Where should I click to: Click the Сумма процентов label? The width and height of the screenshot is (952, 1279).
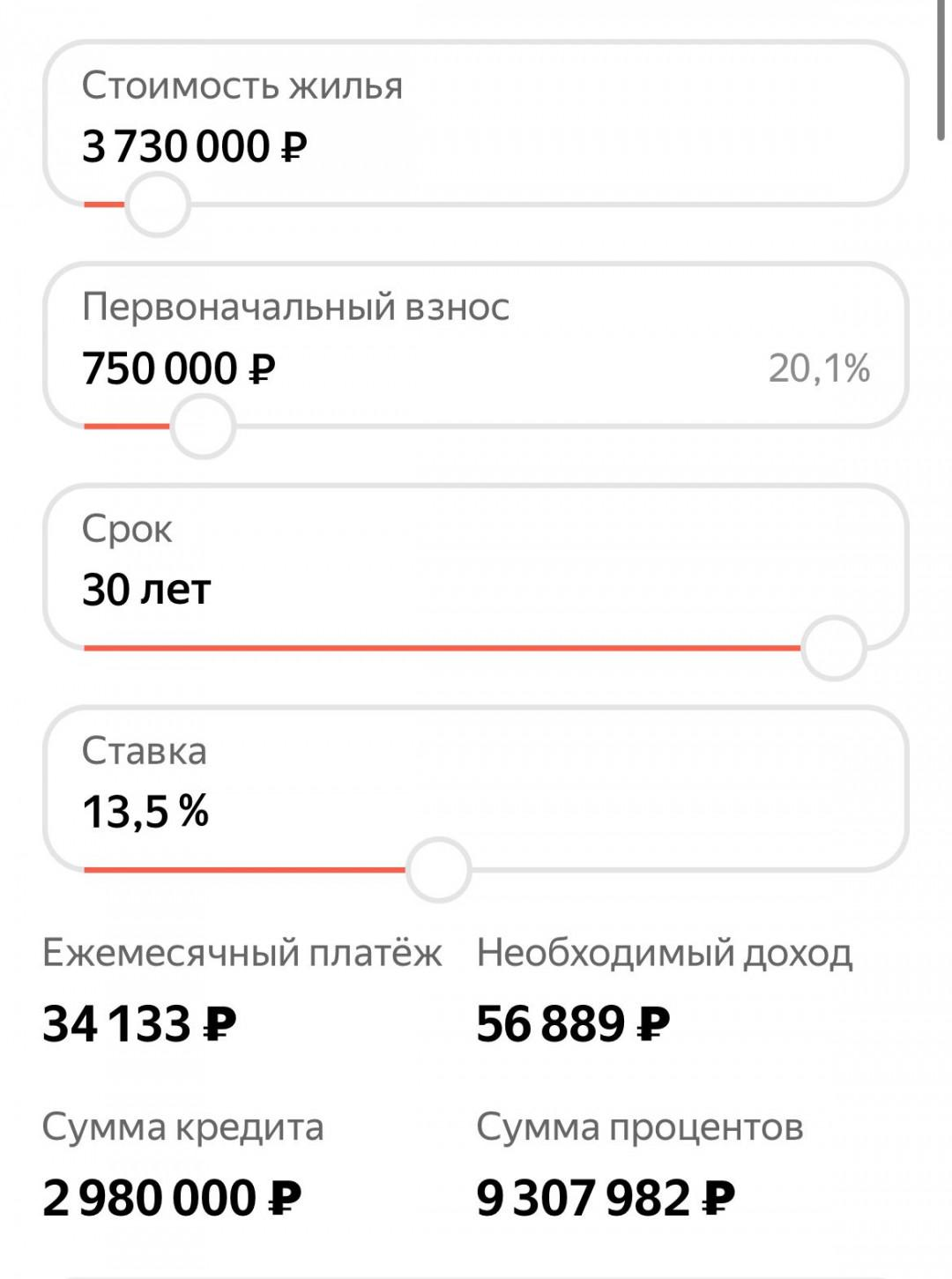pos(640,1127)
